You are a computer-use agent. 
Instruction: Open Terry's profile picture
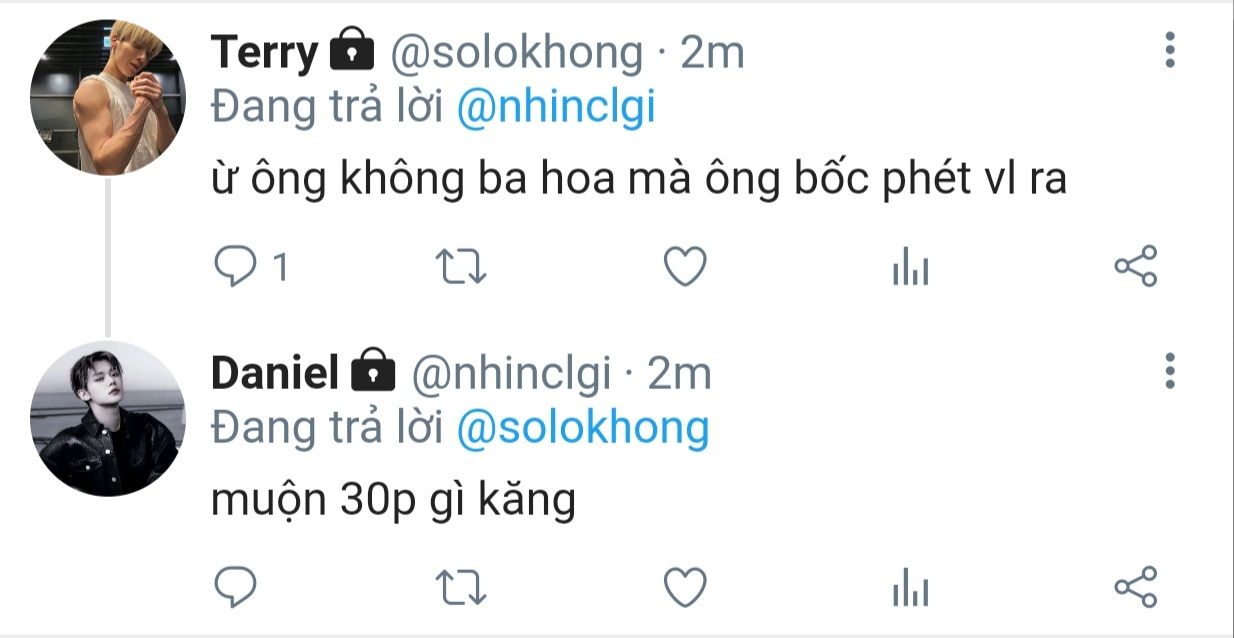[x=108, y=98]
